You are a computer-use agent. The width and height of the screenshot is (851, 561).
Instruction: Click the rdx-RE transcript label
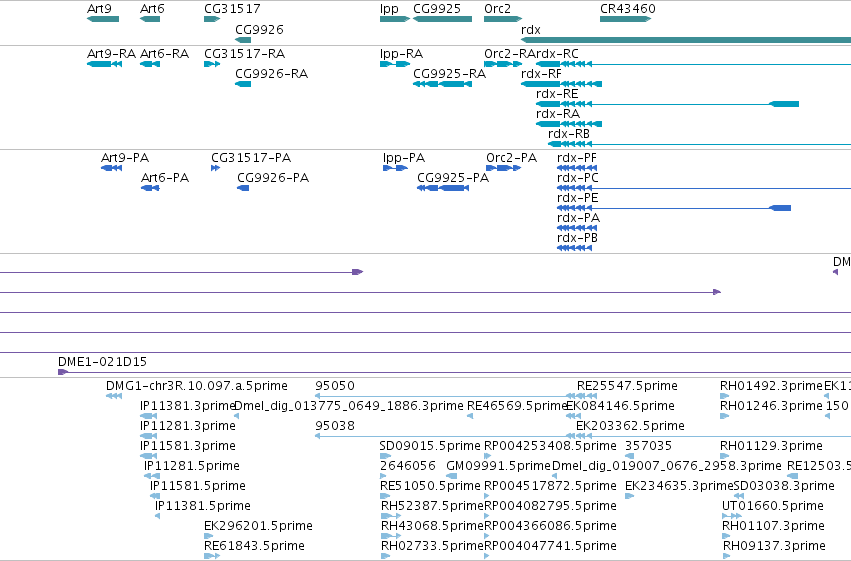coord(557,94)
